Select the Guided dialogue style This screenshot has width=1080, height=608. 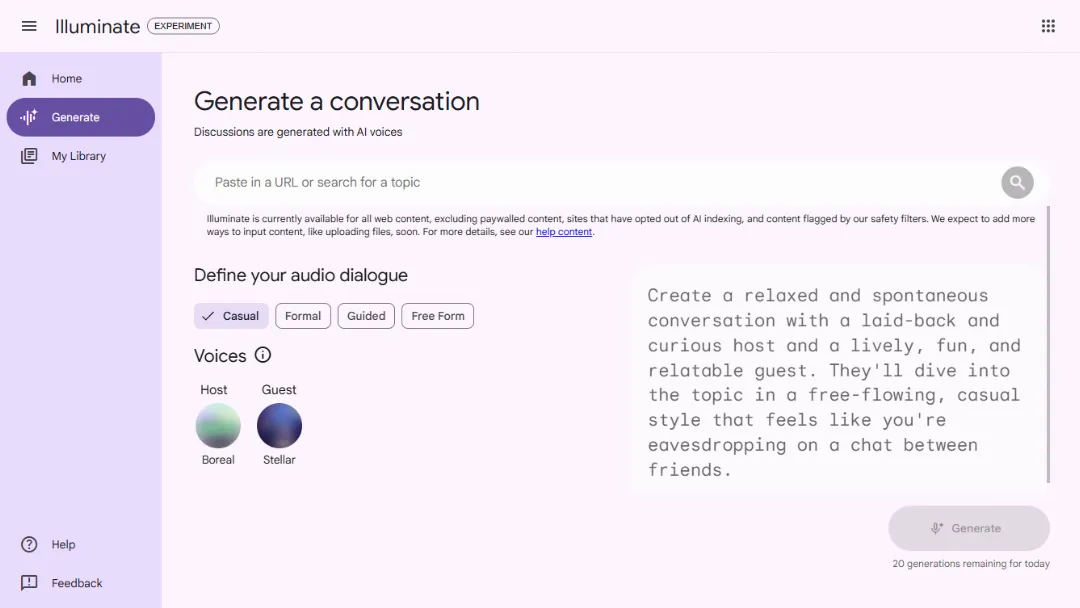pyautogui.click(x=366, y=316)
